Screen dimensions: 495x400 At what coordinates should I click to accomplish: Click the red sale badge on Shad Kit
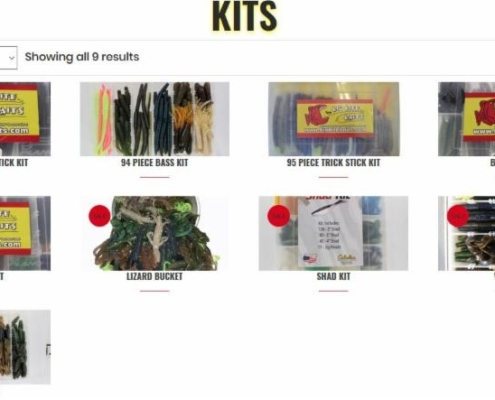pos(278,216)
